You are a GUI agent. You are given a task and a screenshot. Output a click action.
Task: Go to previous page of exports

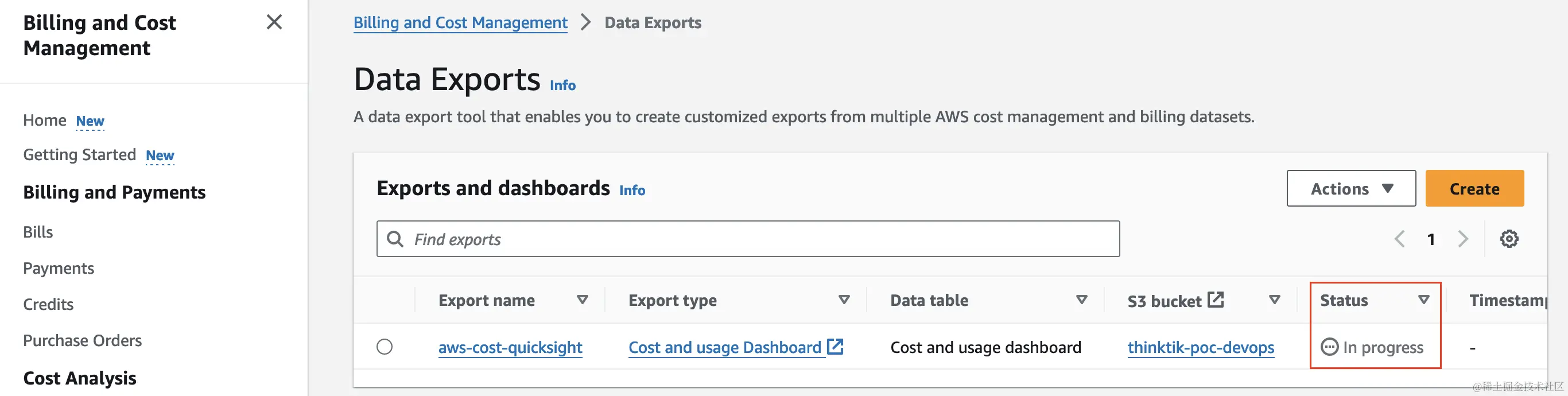point(1399,239)
